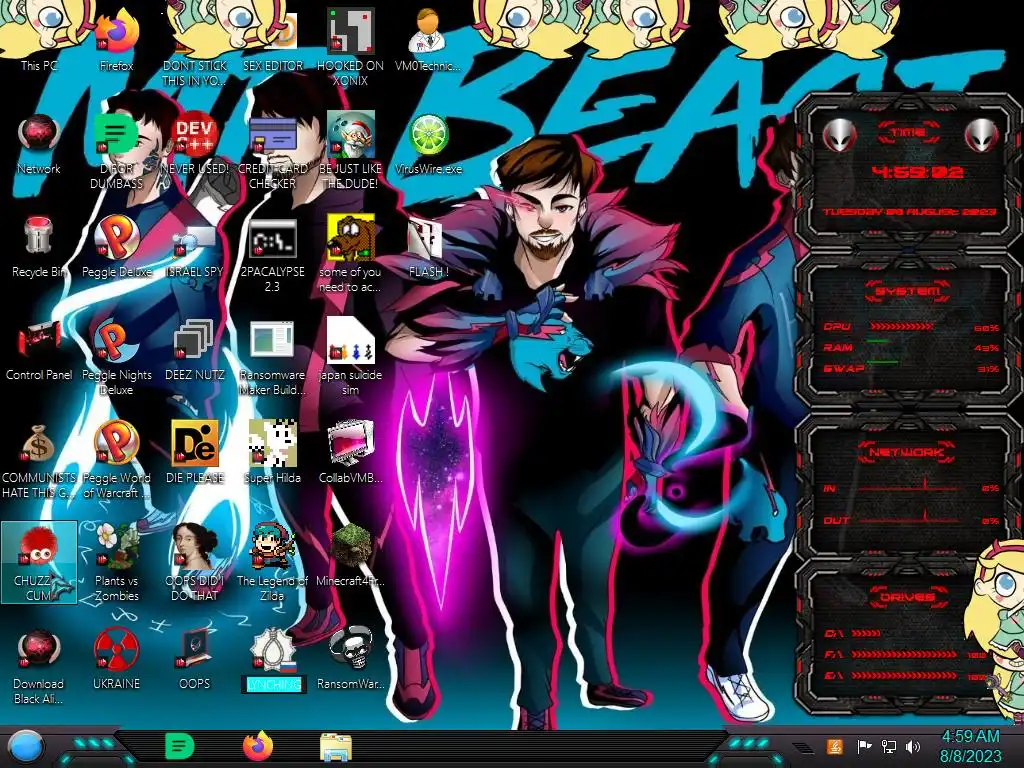
Task: Click the TIME header in widget
Action: click(x=908, y=132)
